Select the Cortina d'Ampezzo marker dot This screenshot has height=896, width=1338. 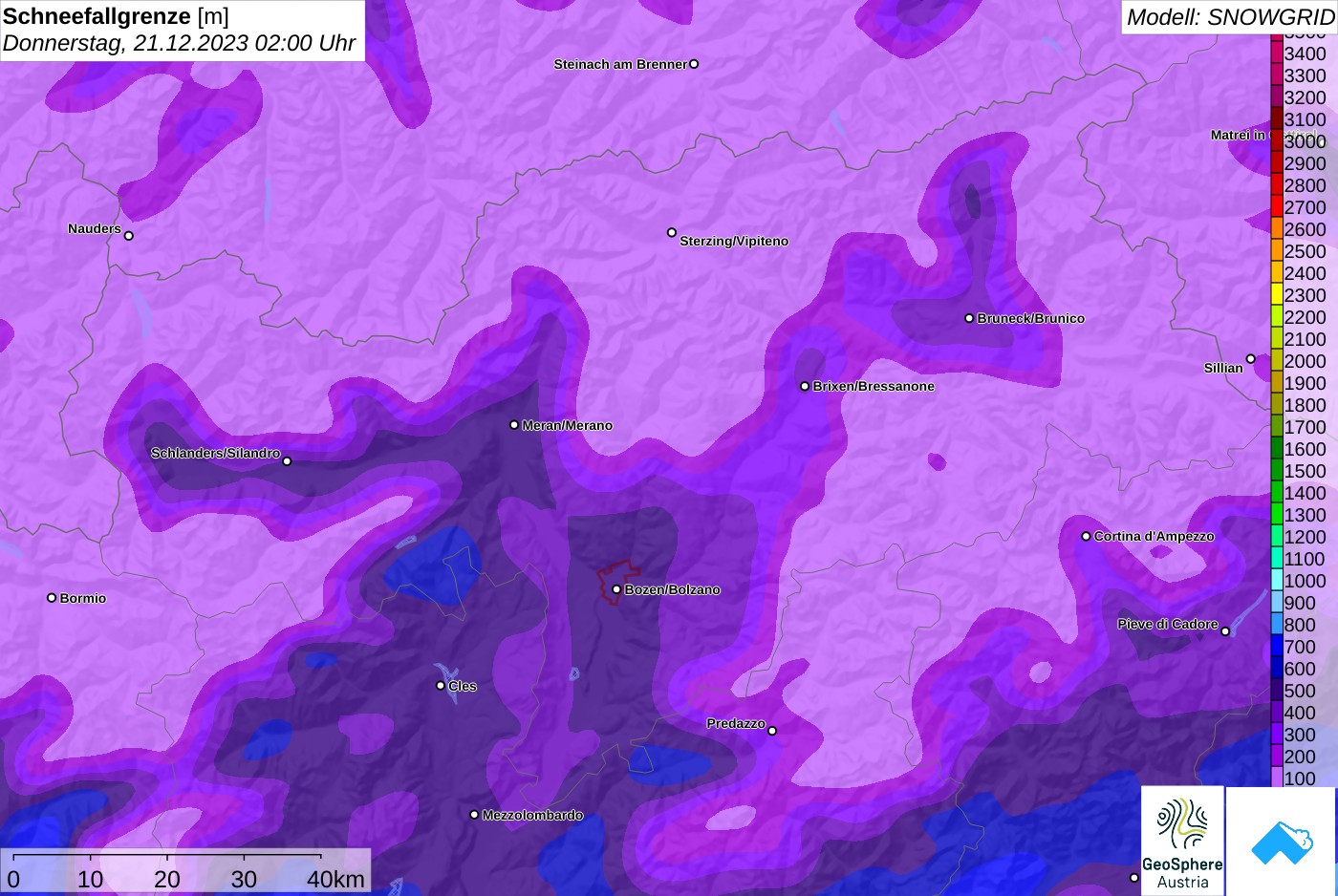(1086, 536)
